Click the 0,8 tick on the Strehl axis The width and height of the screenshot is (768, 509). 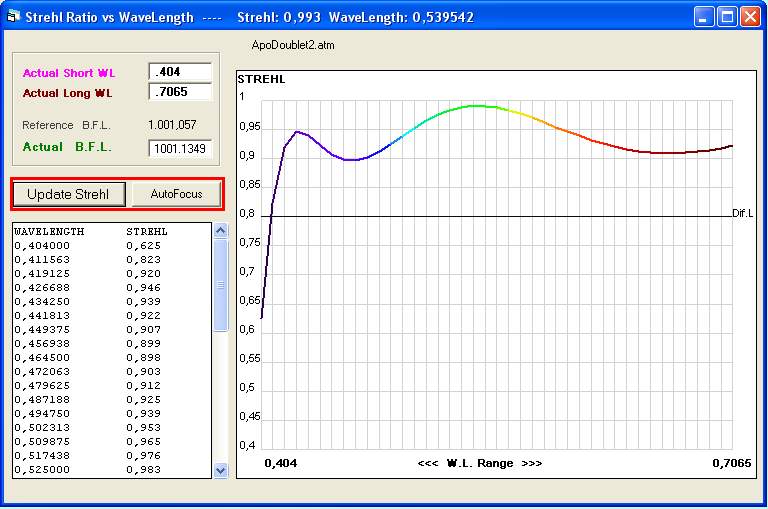(247, 214)
